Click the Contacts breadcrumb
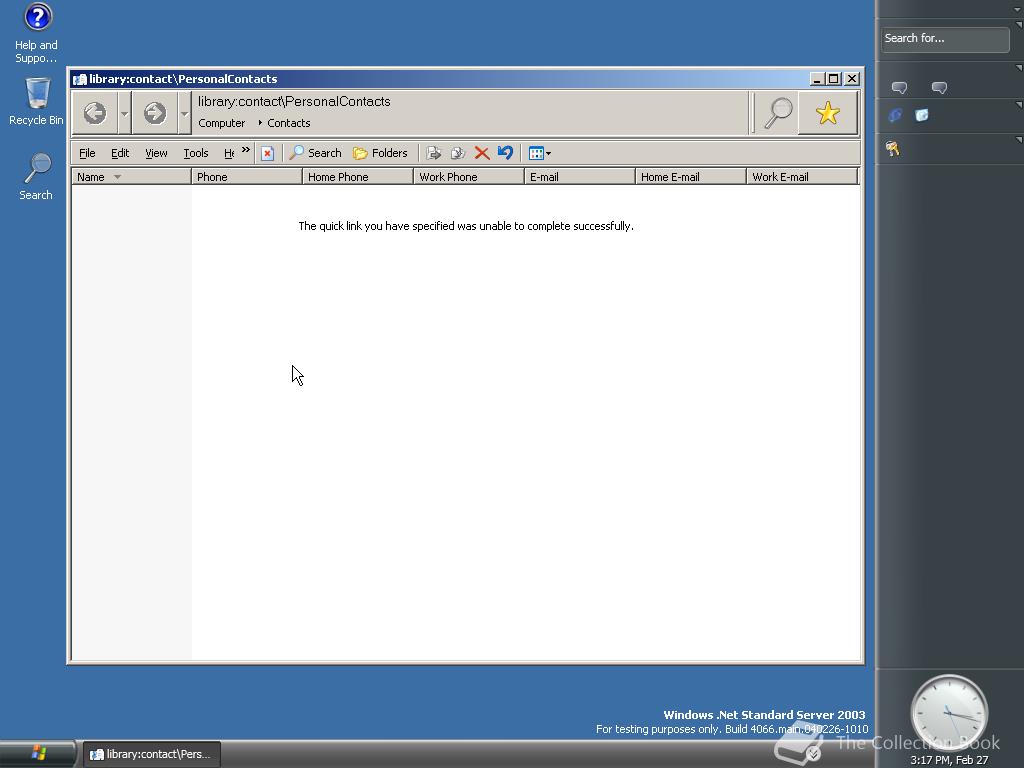This screenshot has width=1024, height=768. [289, 123]
